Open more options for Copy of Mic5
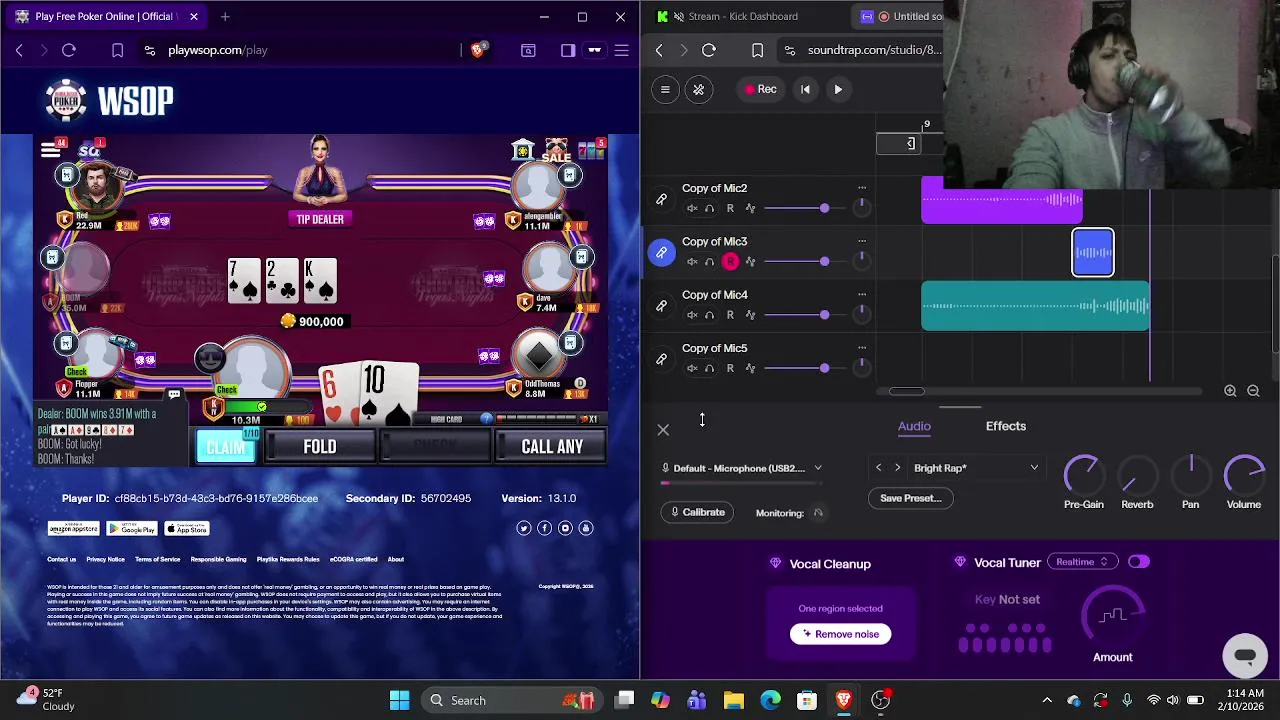This screenshot has width=1280, height=720. click(862, 348)
